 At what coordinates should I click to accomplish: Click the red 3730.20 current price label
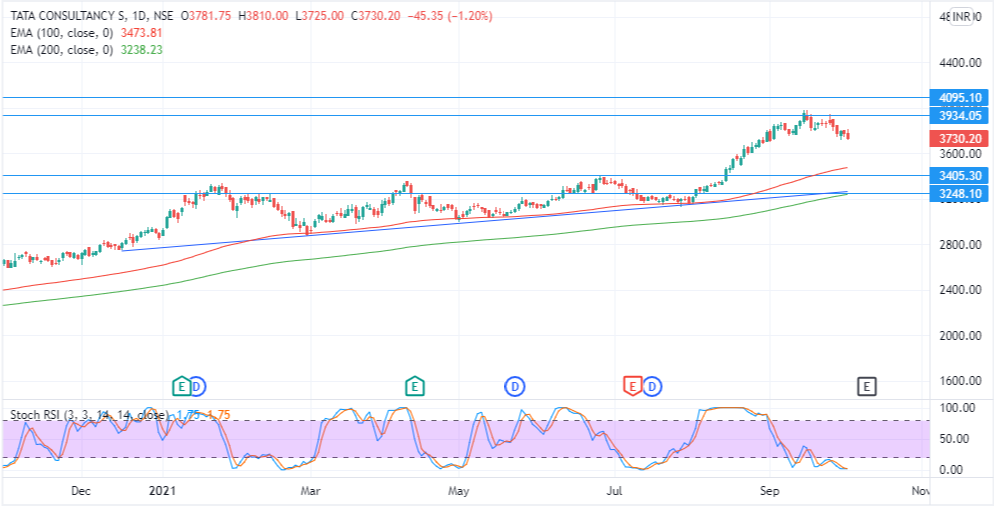pyautogui.click(x=959, y=138)
